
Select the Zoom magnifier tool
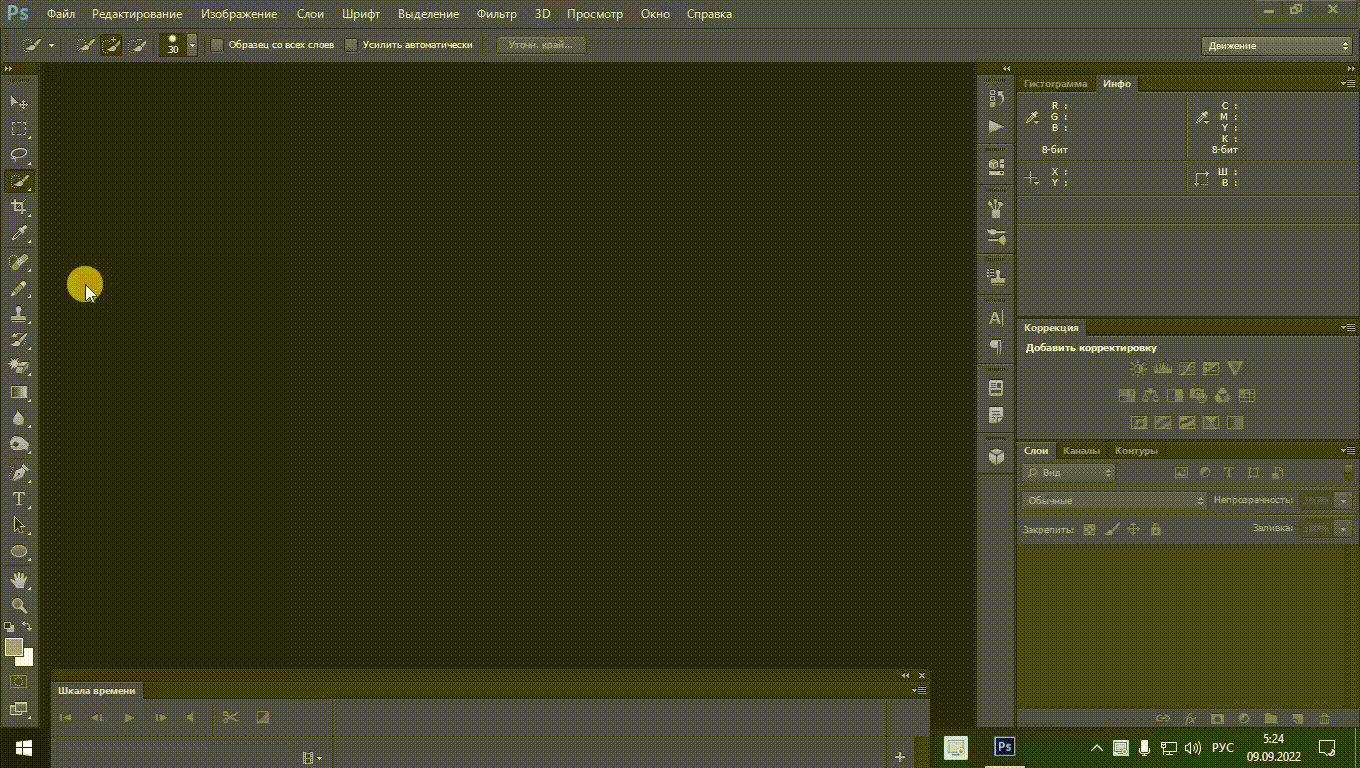pos(19,605)
